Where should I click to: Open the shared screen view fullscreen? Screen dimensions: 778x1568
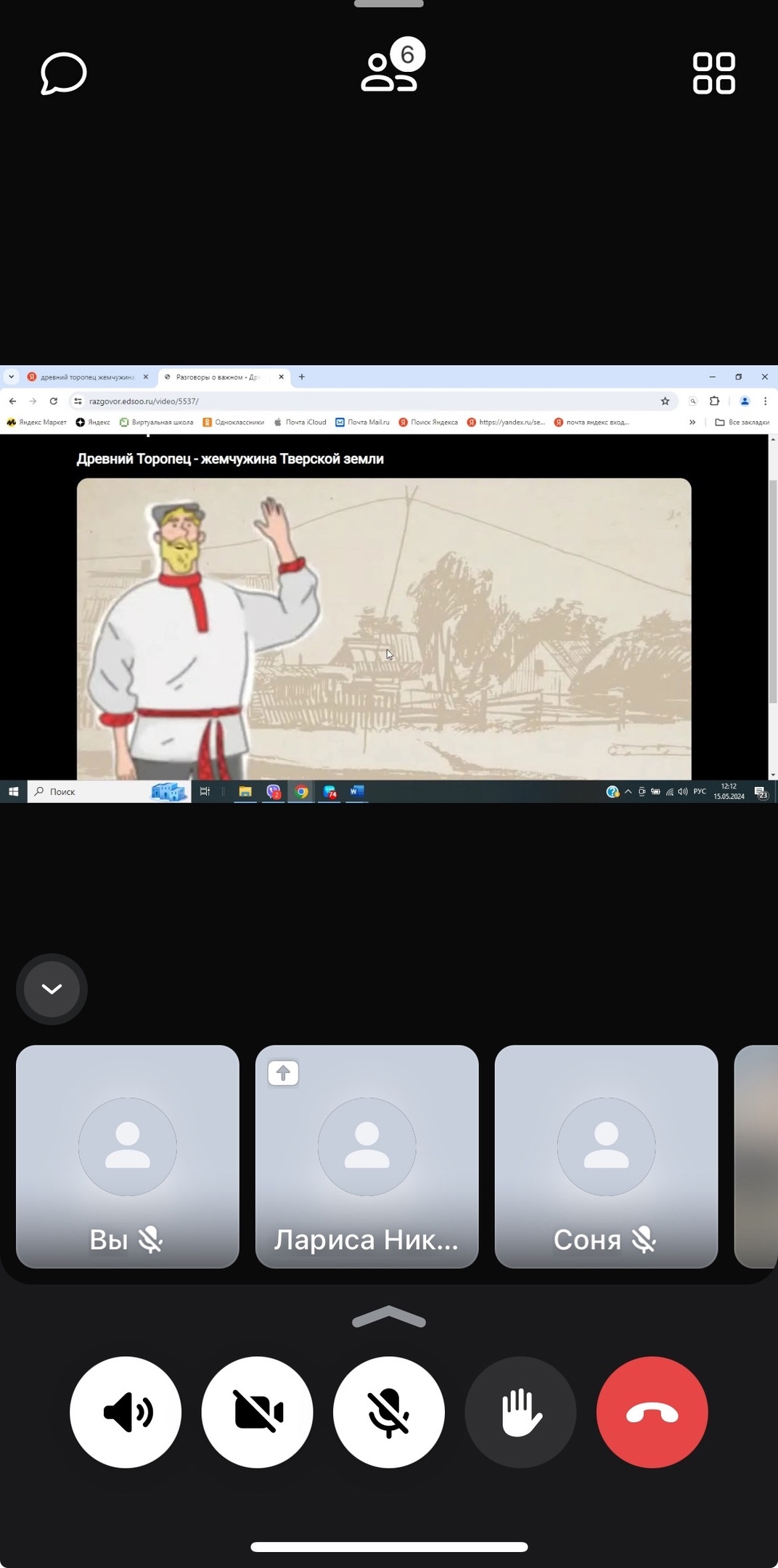coord(389,584)
